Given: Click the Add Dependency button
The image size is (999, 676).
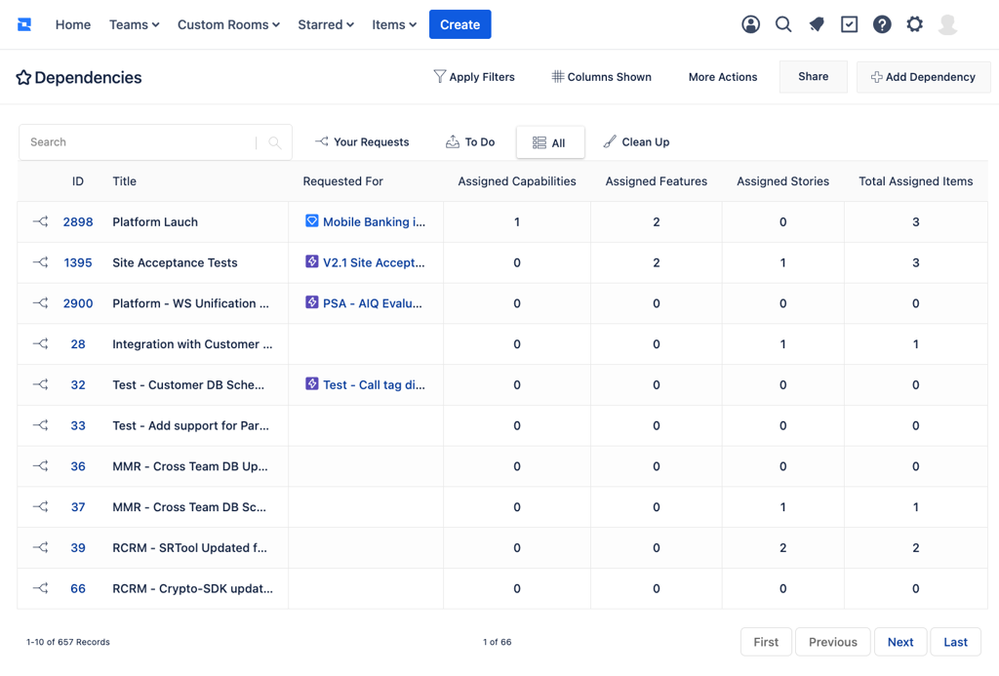Looking at the screenshot, I should click(922, 77).
